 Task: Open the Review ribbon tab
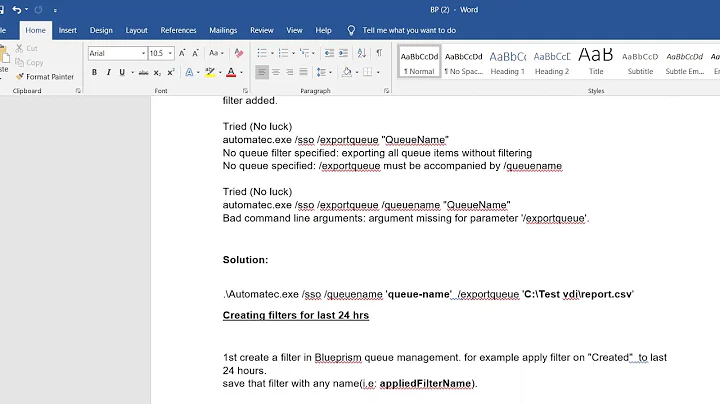(262, 30)
